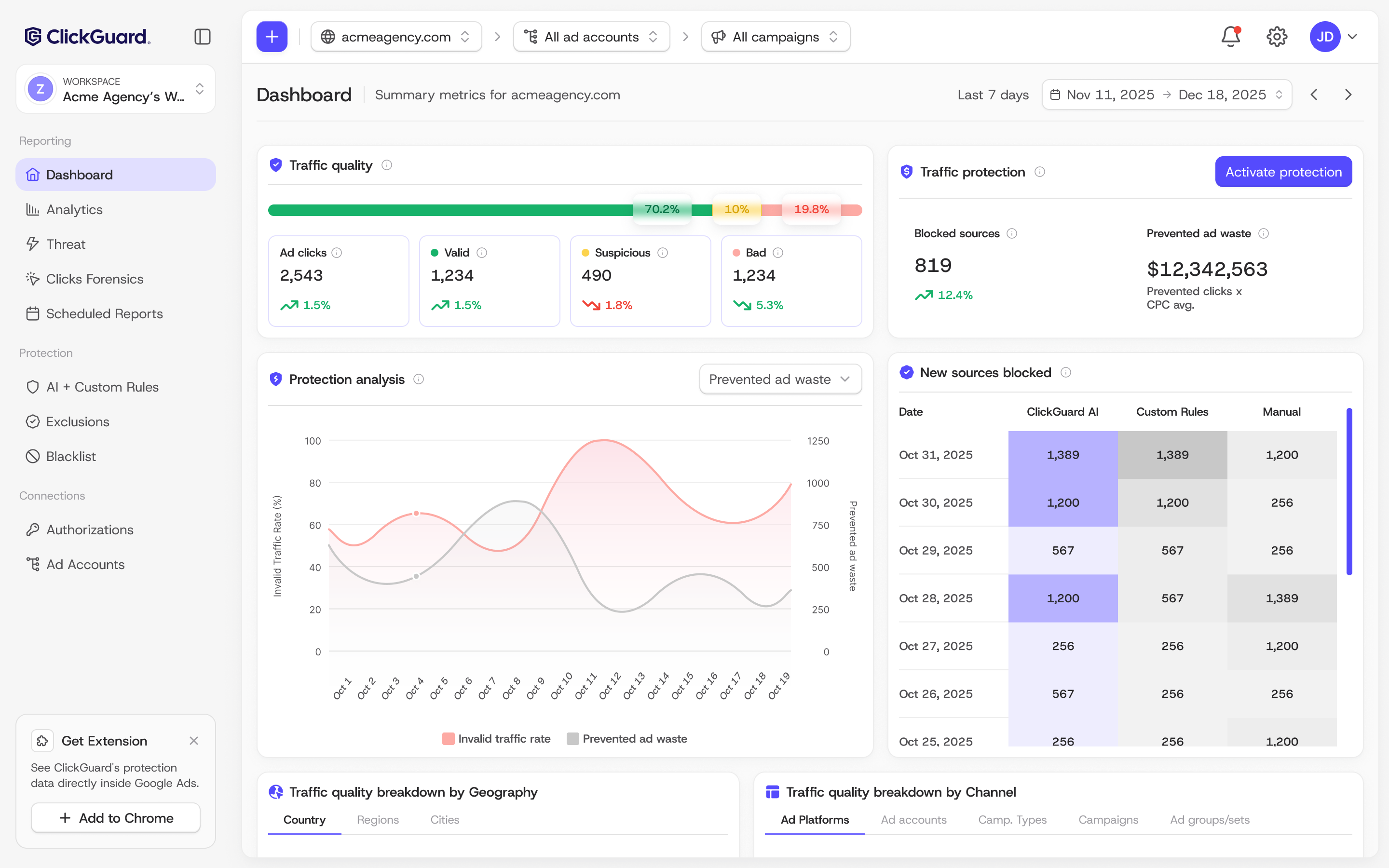
Task: Click info icon beside Traffic quality
Action: 387,165
